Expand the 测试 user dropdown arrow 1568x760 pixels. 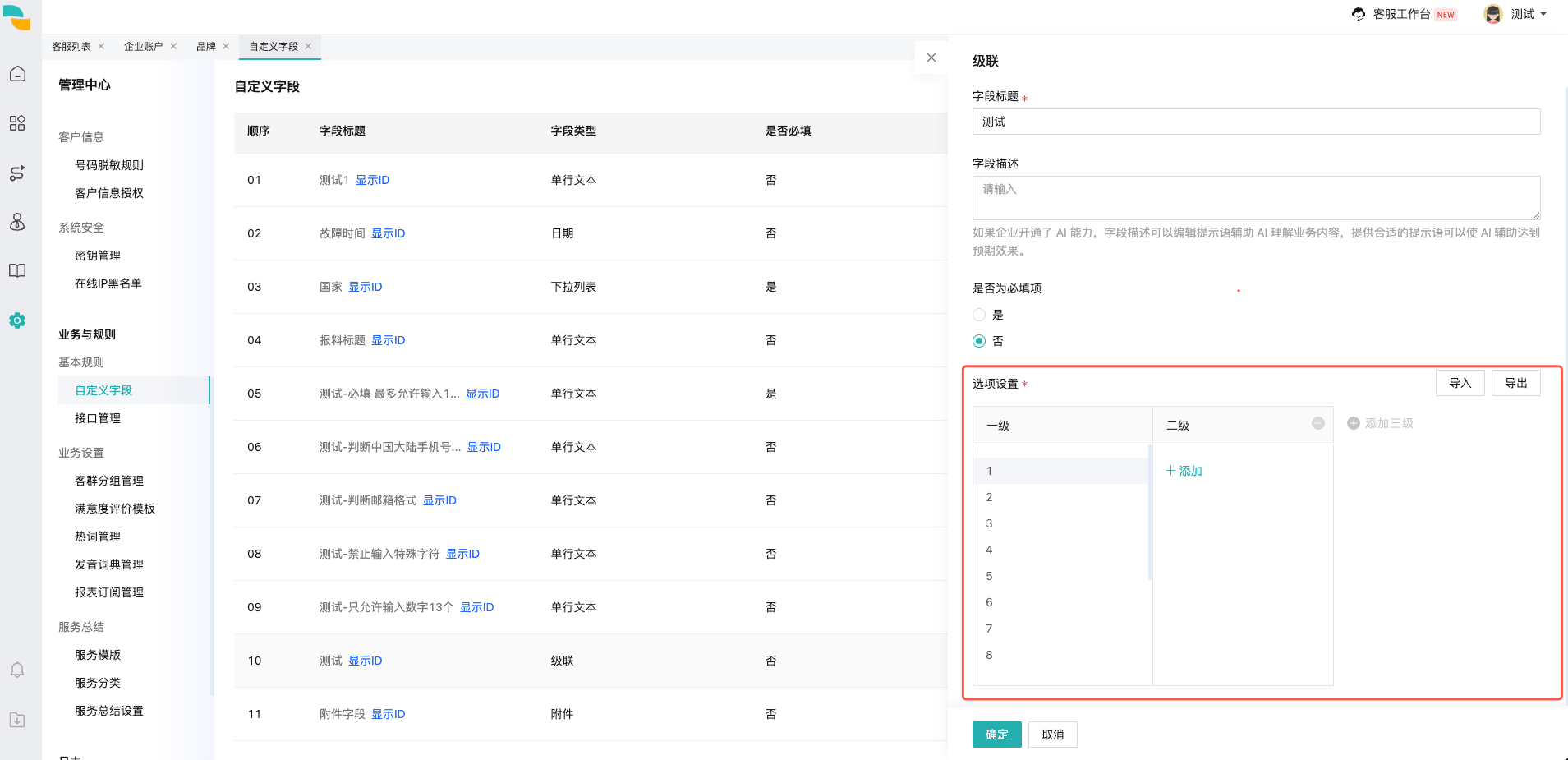coord(1543,14)
